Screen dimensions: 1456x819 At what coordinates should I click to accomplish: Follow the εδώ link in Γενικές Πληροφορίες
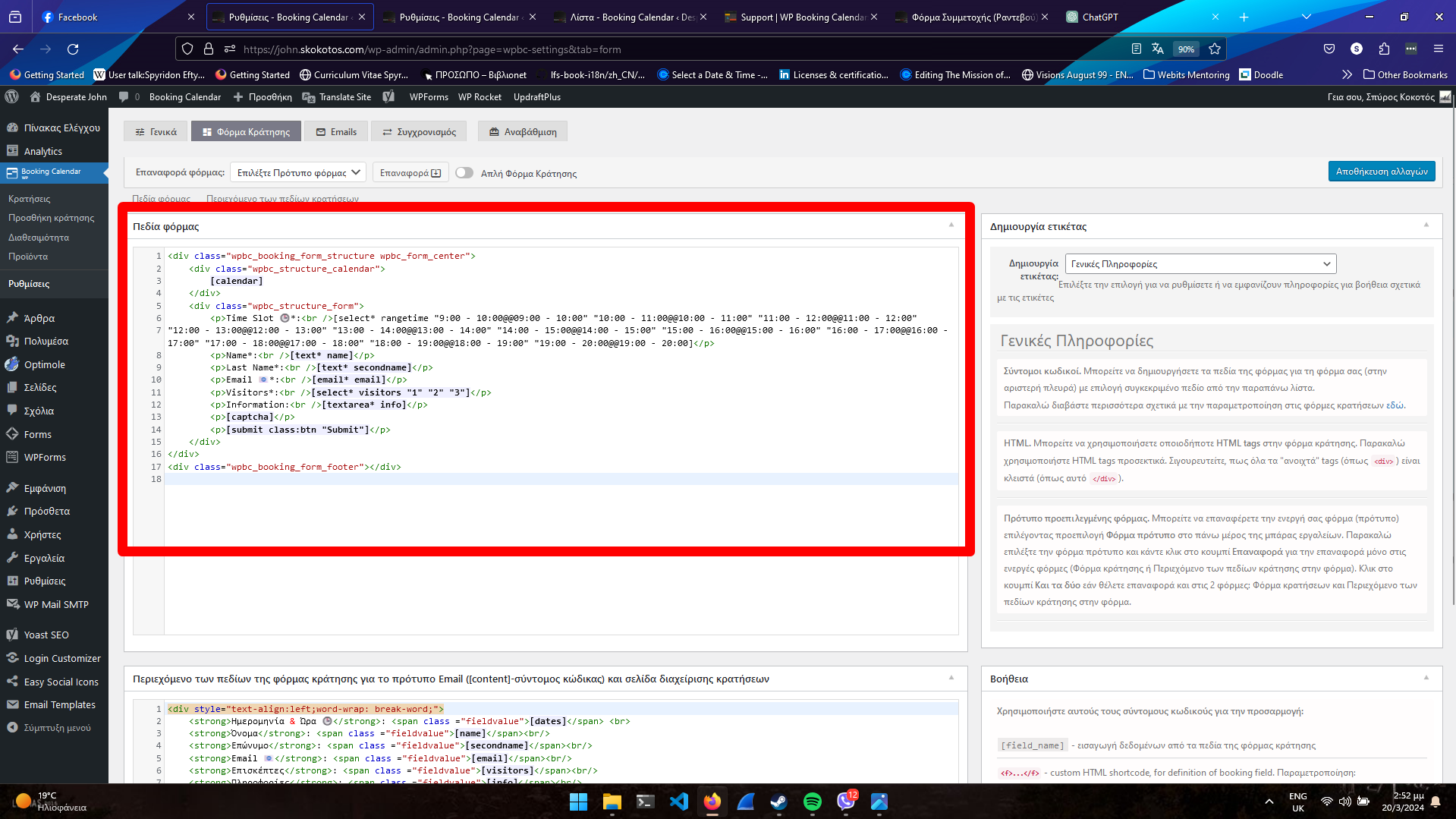(x=1395, y=405)
